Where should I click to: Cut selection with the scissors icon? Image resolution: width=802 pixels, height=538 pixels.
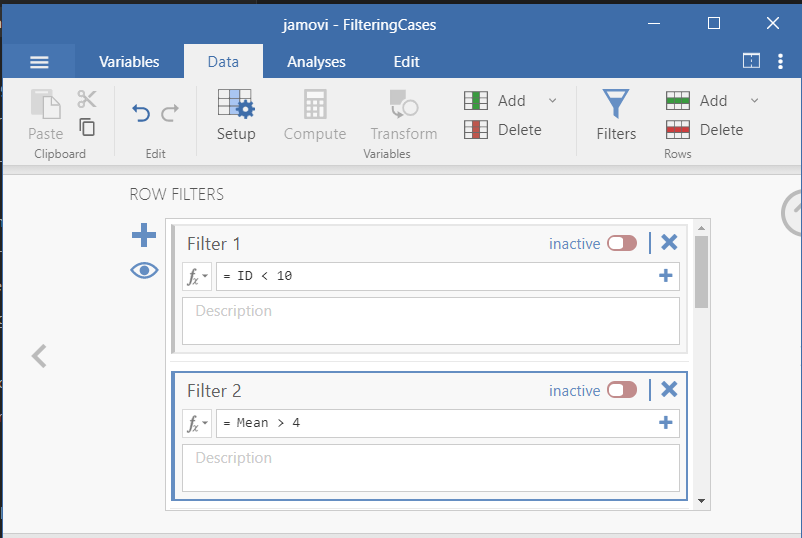coord(86,99)
